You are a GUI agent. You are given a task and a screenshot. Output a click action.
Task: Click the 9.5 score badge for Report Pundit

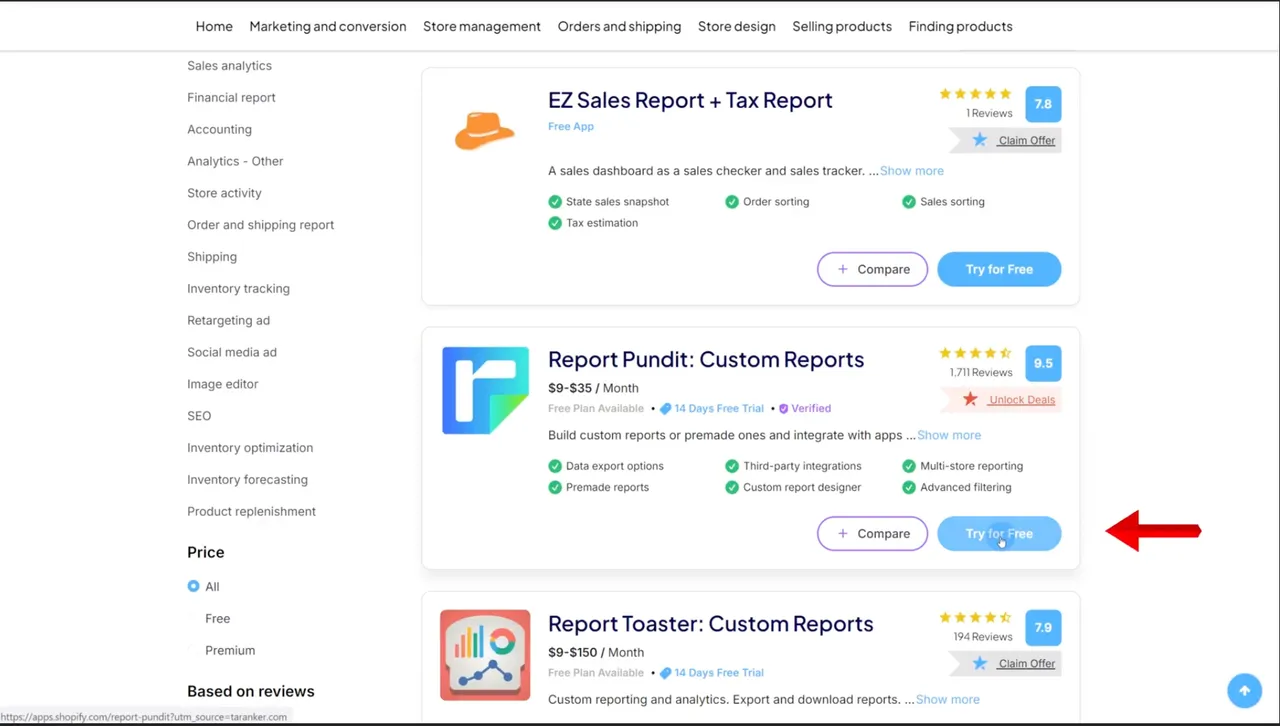[1043, 363]
